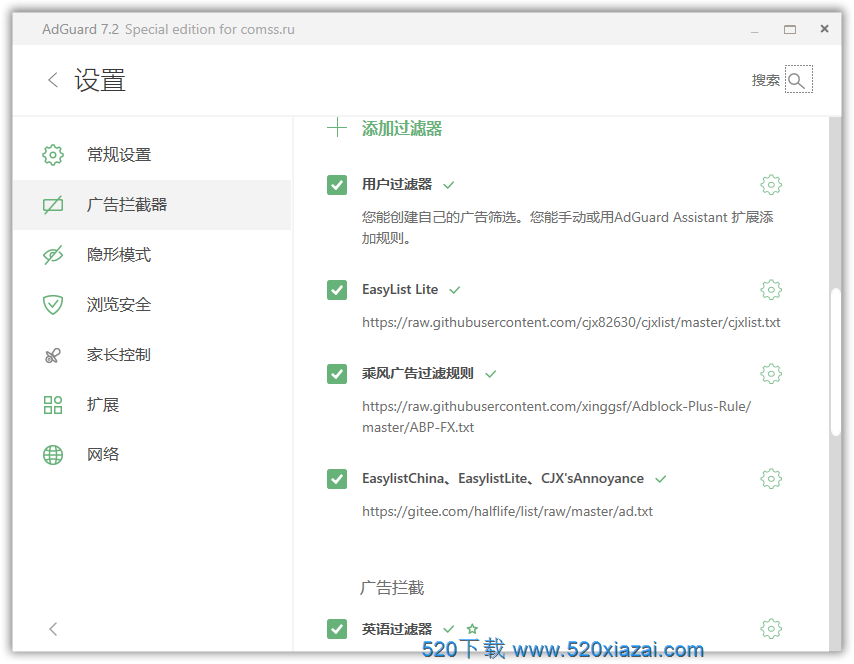Open 浏览安全 browsing security section
The height and width of the screenshot is (664, 854).
coord(152,304)
